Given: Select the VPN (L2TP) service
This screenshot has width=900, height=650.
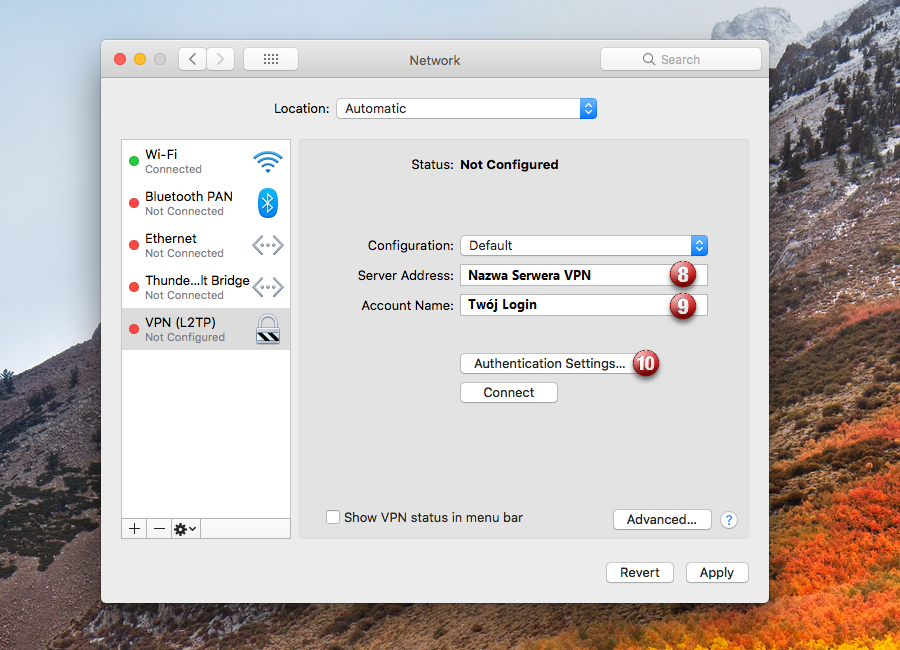Looking at the screenshot, I should click(206, 329).
